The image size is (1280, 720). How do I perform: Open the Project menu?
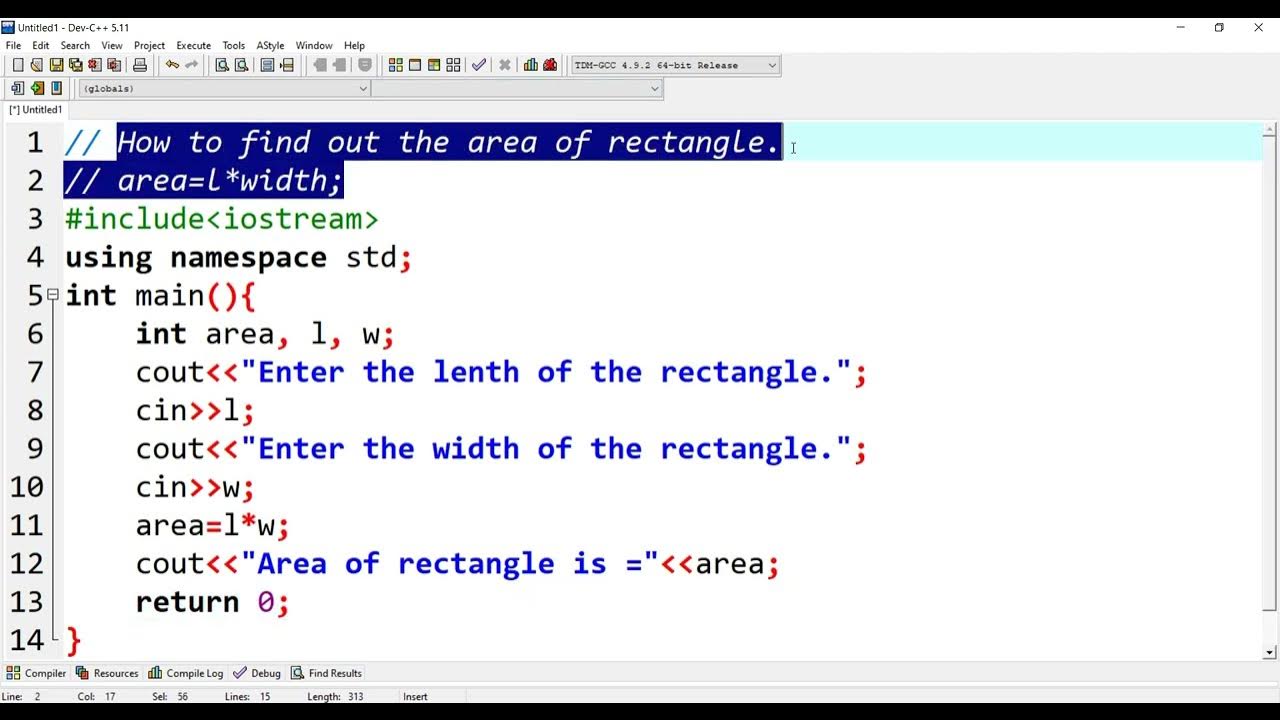click(x=149, y=45)
